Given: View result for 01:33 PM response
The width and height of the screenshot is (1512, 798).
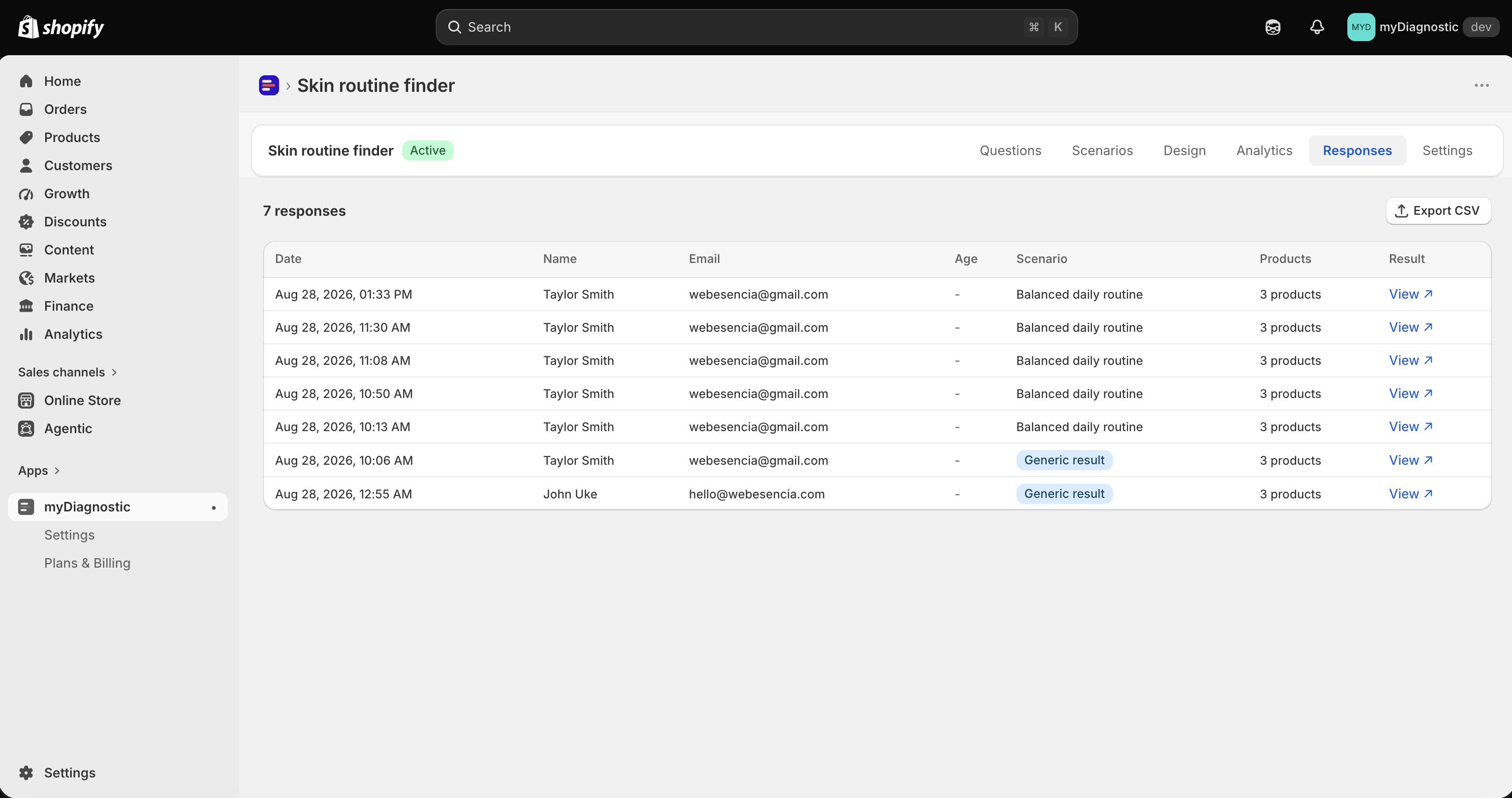Looking at the screenshot, I should pos(1411,294).
